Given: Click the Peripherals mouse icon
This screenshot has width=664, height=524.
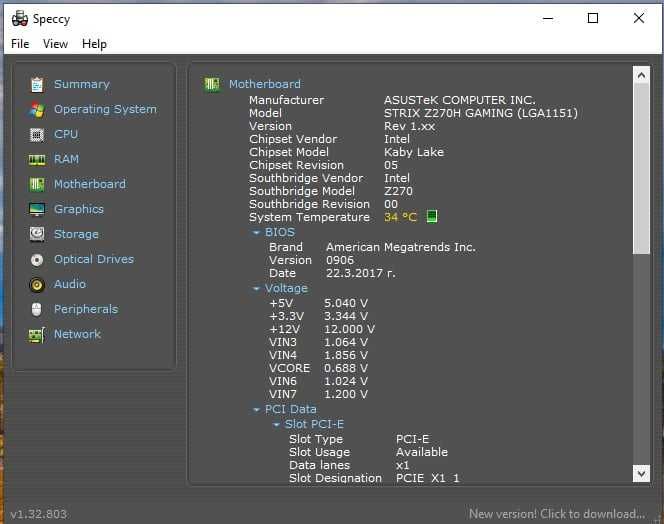Looking at the screenshot, I should coord(37,309).
